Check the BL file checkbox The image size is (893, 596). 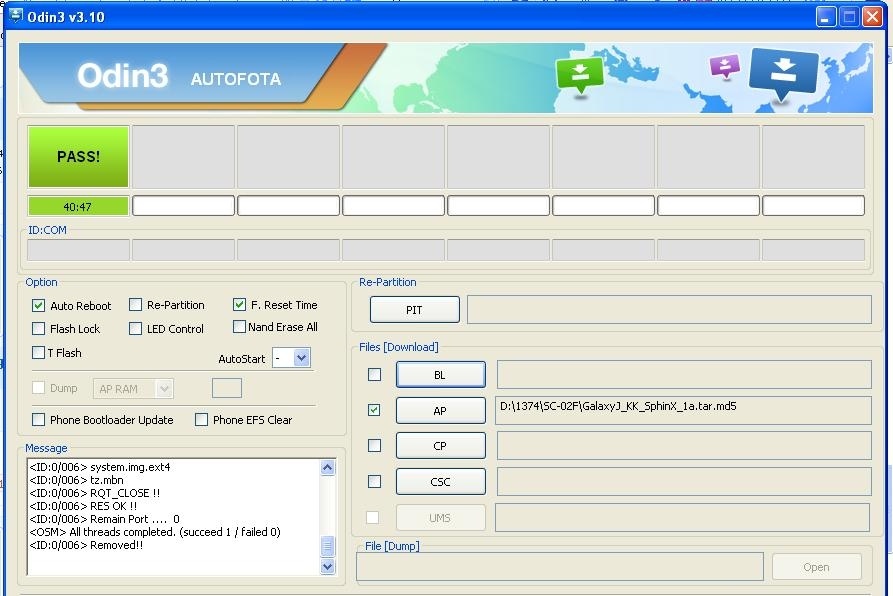(x=374, y=375)
